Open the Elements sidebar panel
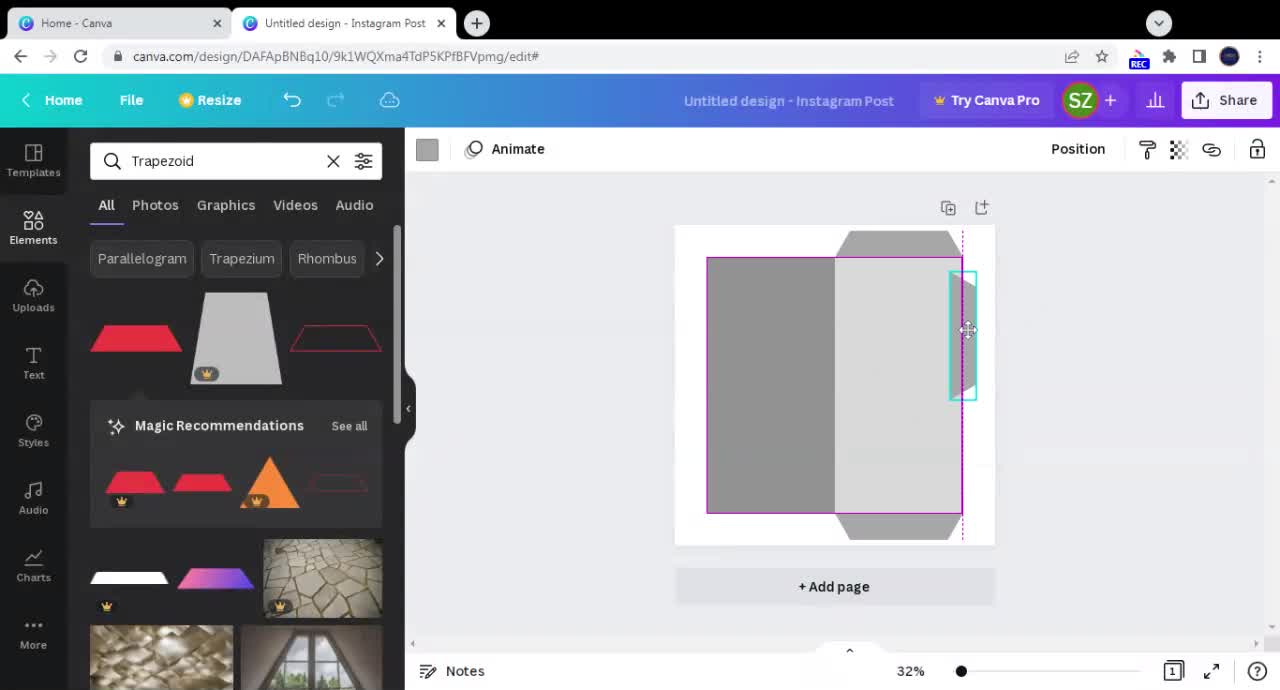 [33, 227]
